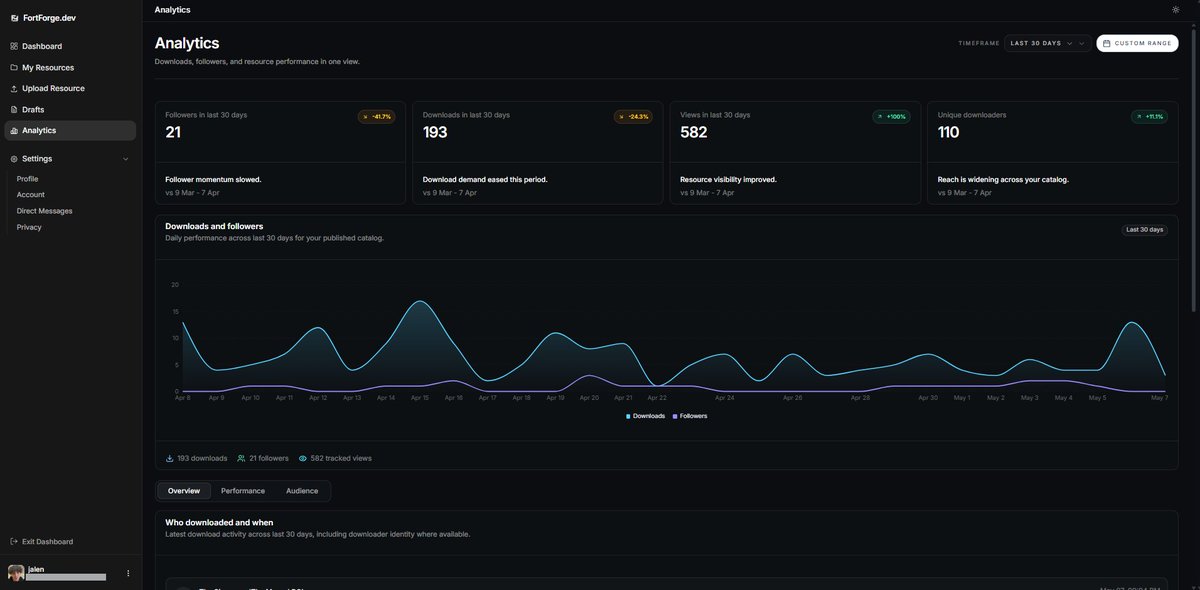1200x590 pixels.
Task: Switch to the Overview tab
Action: pyautogui.click(x=184, y=491)
